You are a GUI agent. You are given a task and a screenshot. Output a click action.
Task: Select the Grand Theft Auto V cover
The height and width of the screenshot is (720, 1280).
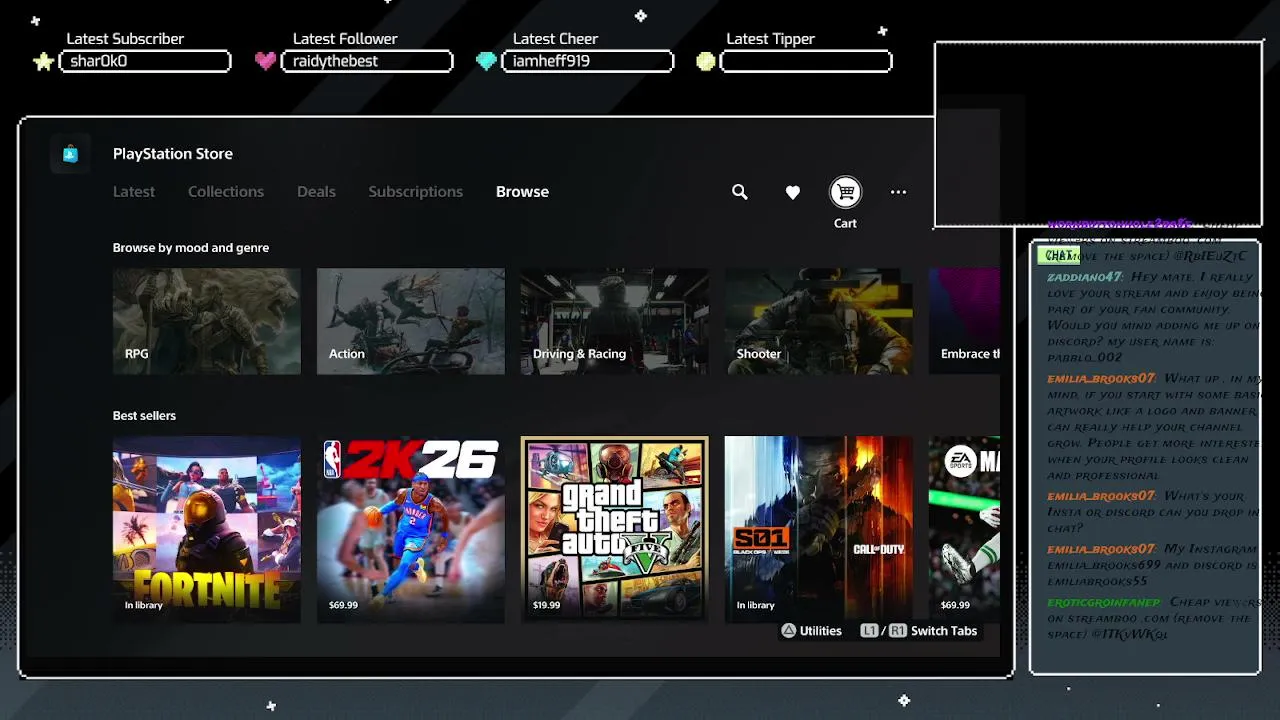[615, 529]
